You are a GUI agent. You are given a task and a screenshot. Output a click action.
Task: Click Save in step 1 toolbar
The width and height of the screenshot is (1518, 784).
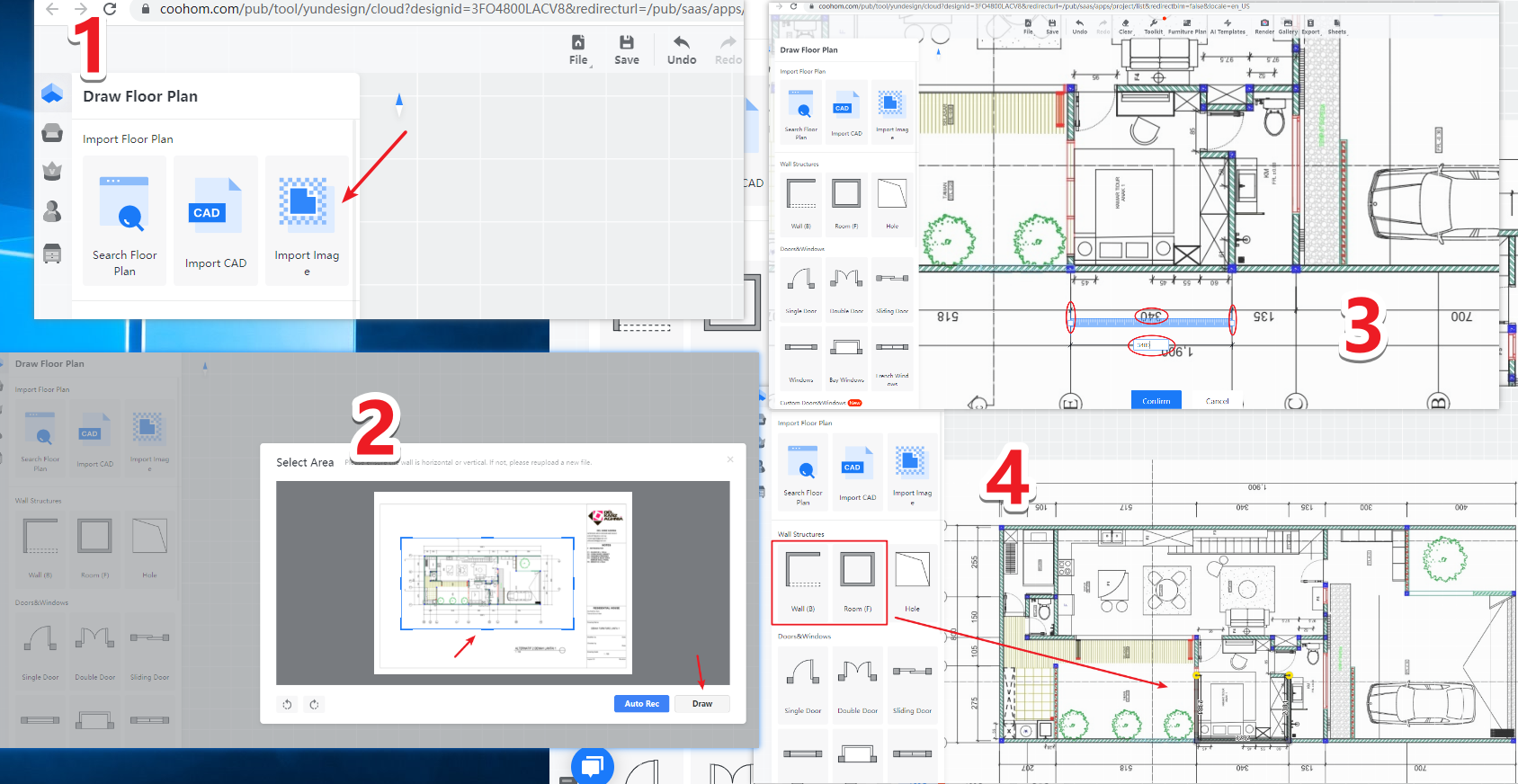(x=627, y=50)
